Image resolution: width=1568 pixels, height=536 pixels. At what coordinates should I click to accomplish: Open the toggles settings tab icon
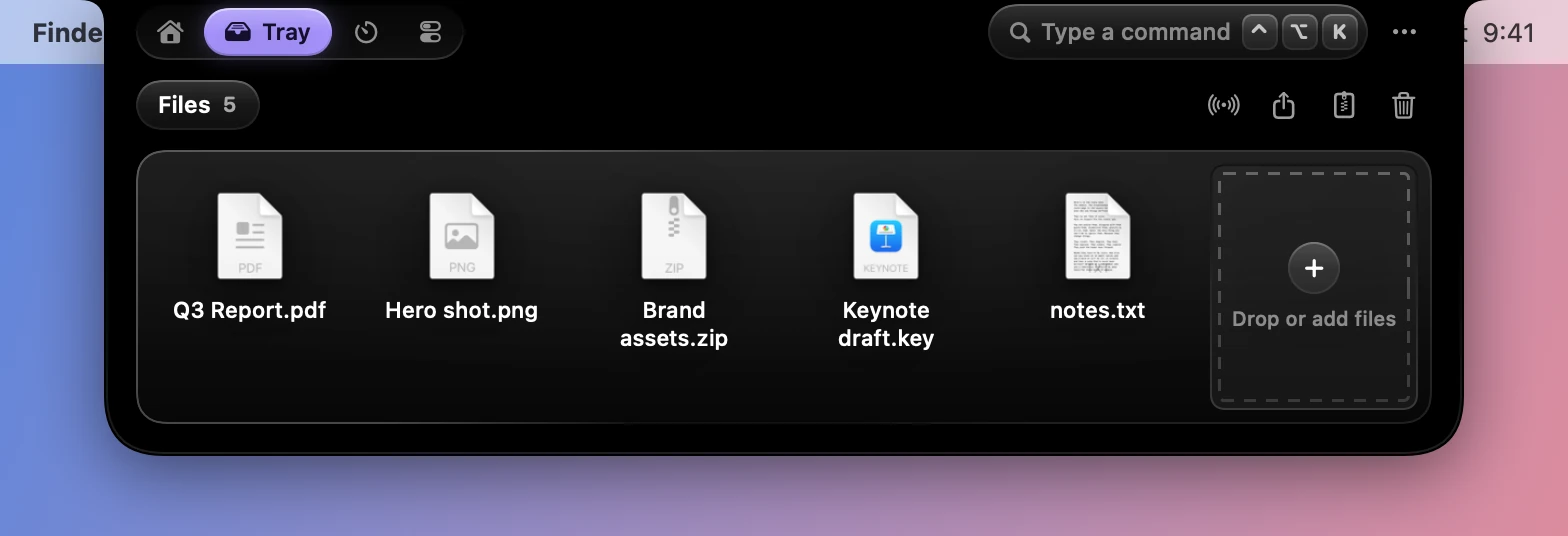(430, 32)
